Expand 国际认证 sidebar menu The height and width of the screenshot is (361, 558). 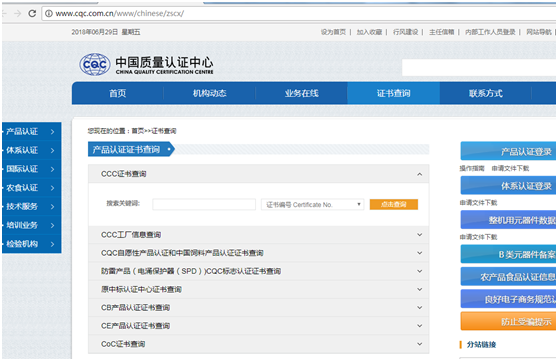[x=31, y=169]
